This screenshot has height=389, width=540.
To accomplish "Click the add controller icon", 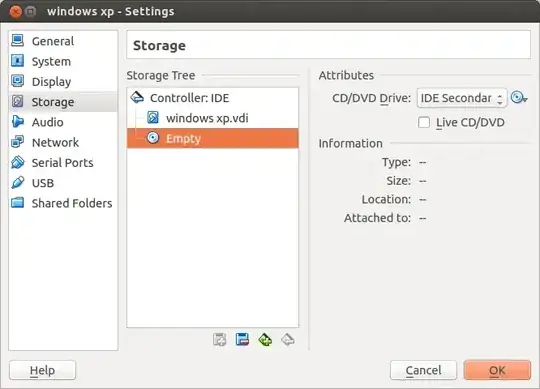I will (x=265, y=340).
